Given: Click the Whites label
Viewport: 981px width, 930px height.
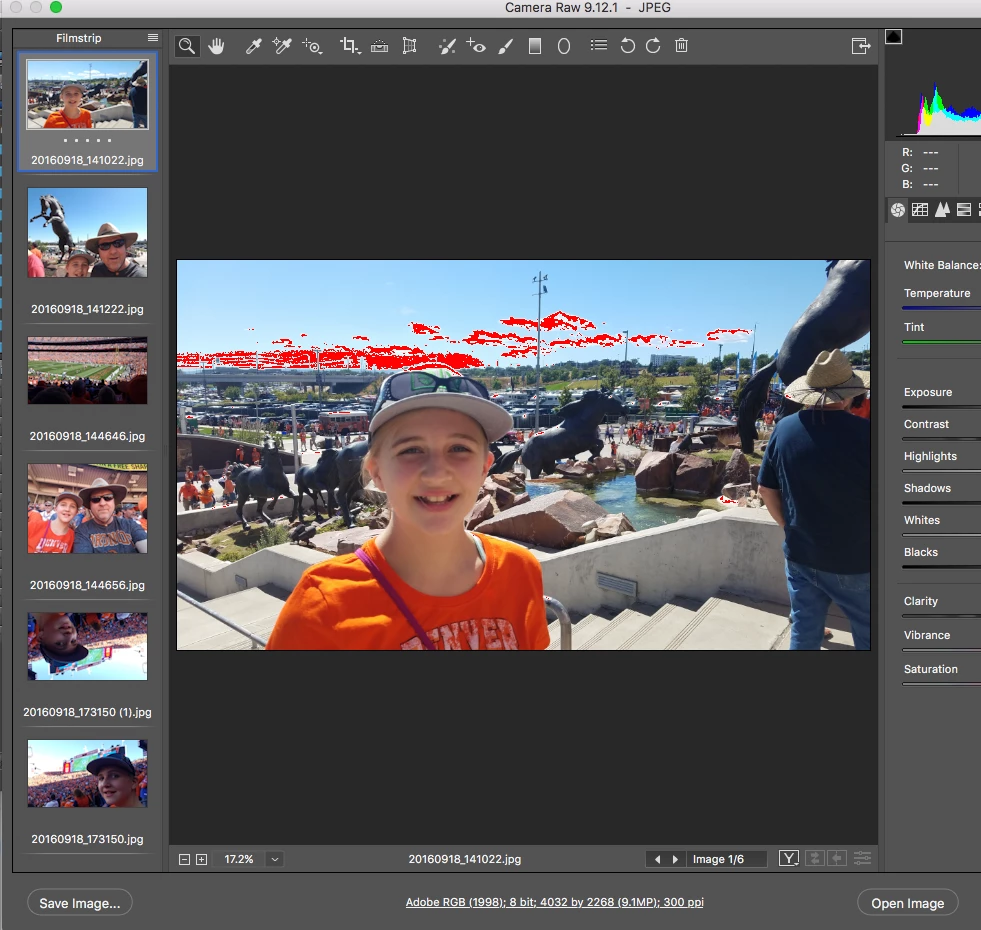Looking at the screenshot, I should point(922,520).
